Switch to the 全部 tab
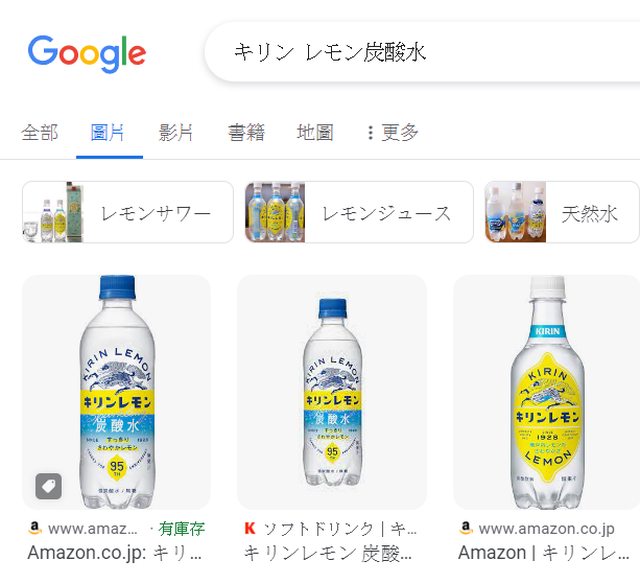 click(40, 133)
